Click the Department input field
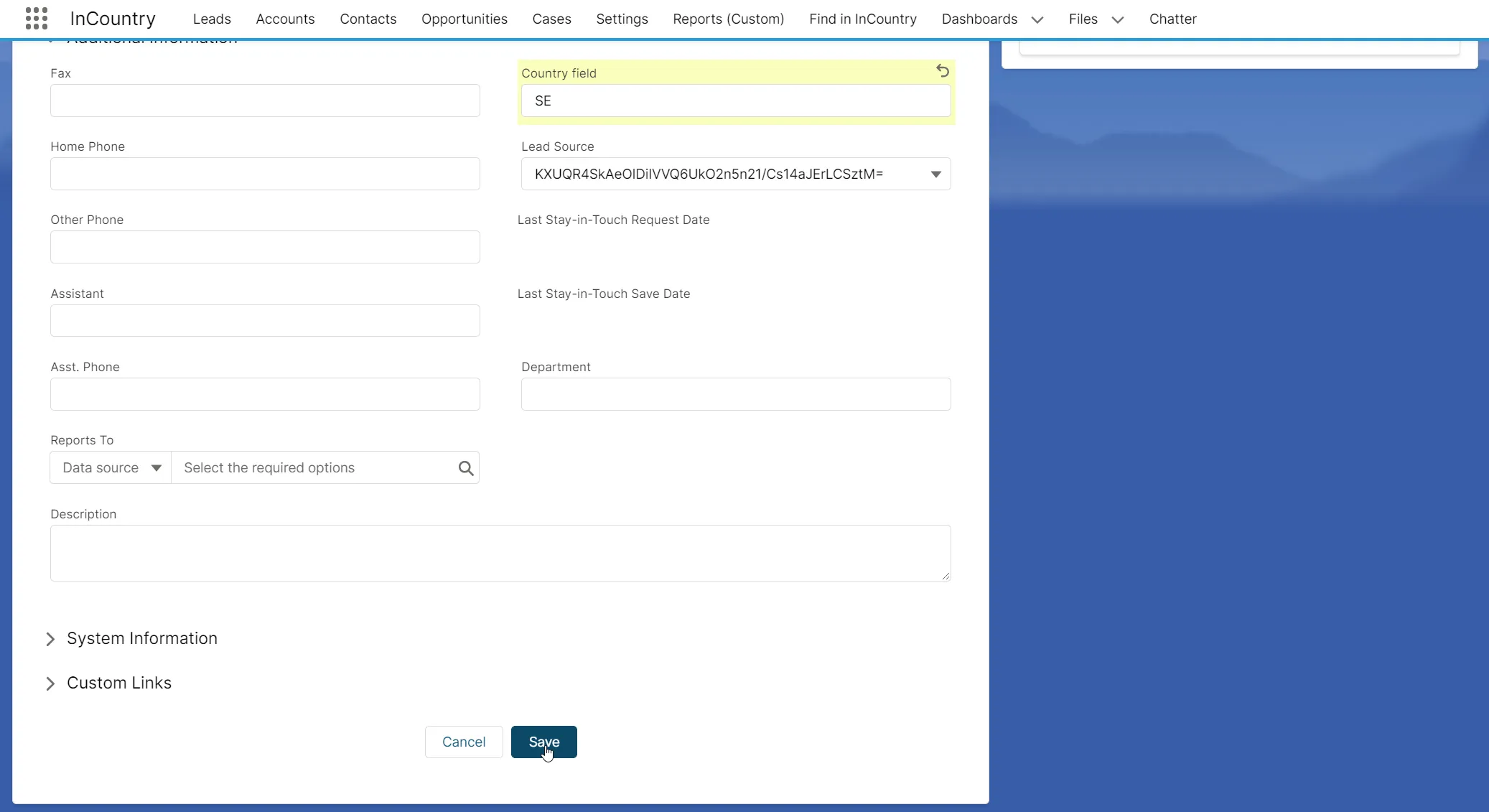This screenshot has height=812, width=1489. (736, 394)
